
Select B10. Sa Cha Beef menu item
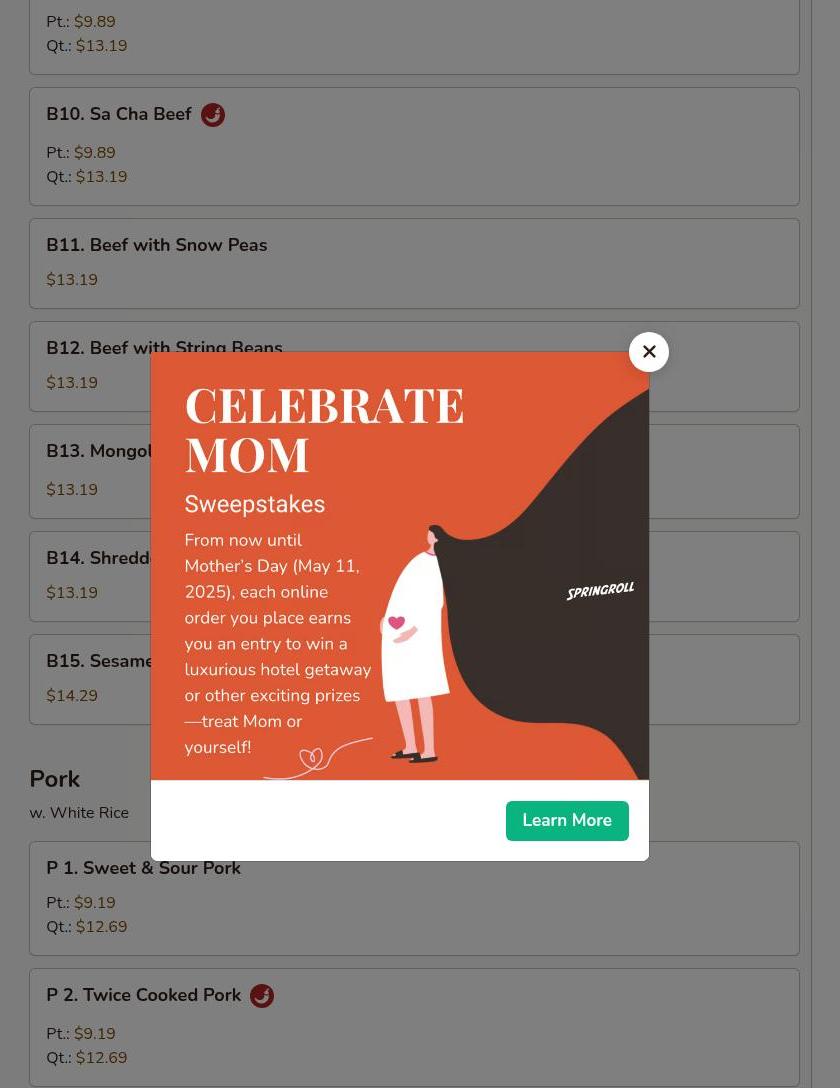click(414, 146)
